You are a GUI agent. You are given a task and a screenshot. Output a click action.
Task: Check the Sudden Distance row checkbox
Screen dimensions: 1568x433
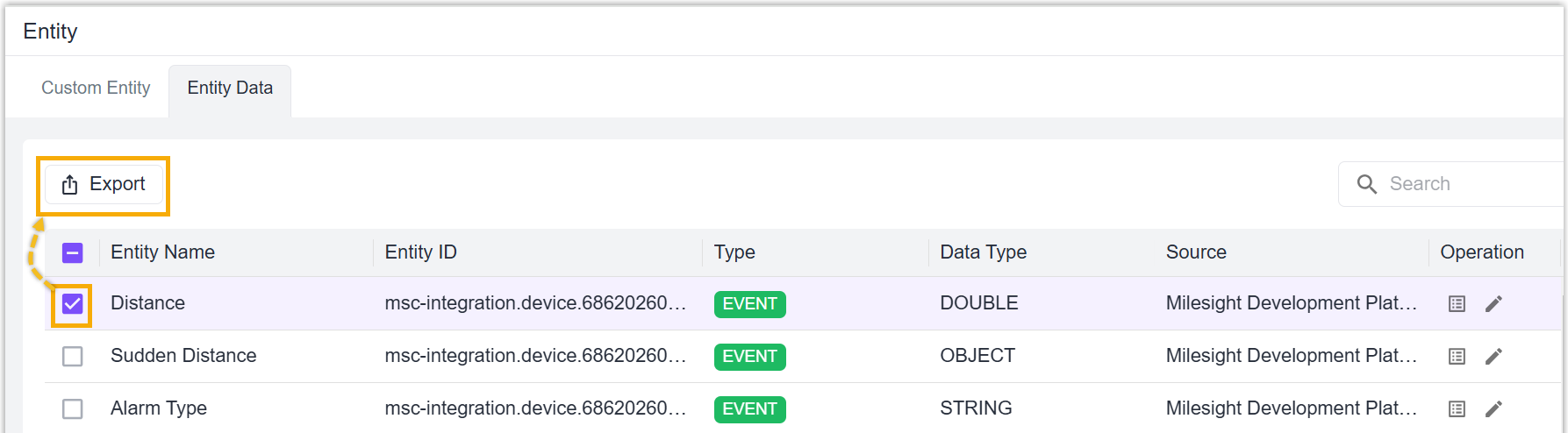point(73,357)
